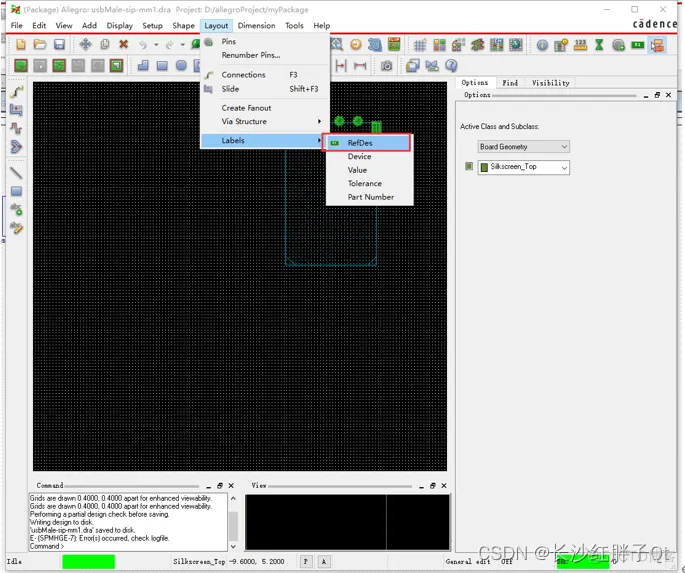This screenshot has width=685, height=573.
Task: Open the Board Geometry class dropdown
Action: [x=523, y=147]
